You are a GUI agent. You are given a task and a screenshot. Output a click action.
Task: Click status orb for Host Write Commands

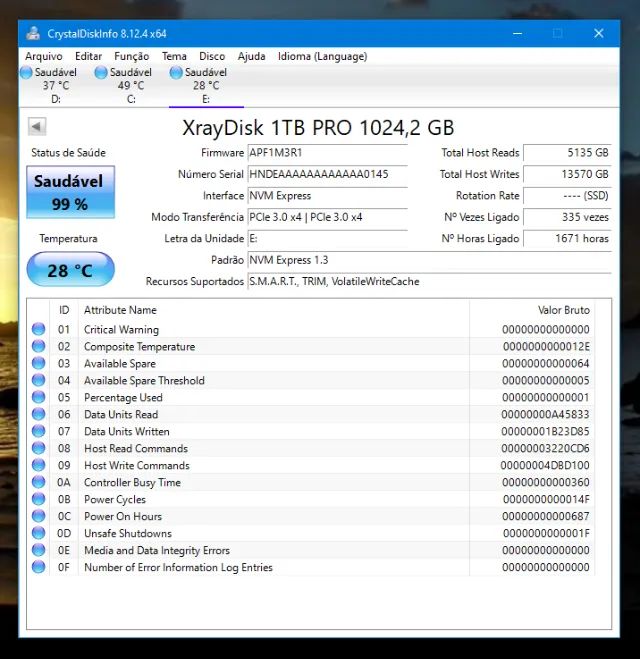click(x=39, y=465)
